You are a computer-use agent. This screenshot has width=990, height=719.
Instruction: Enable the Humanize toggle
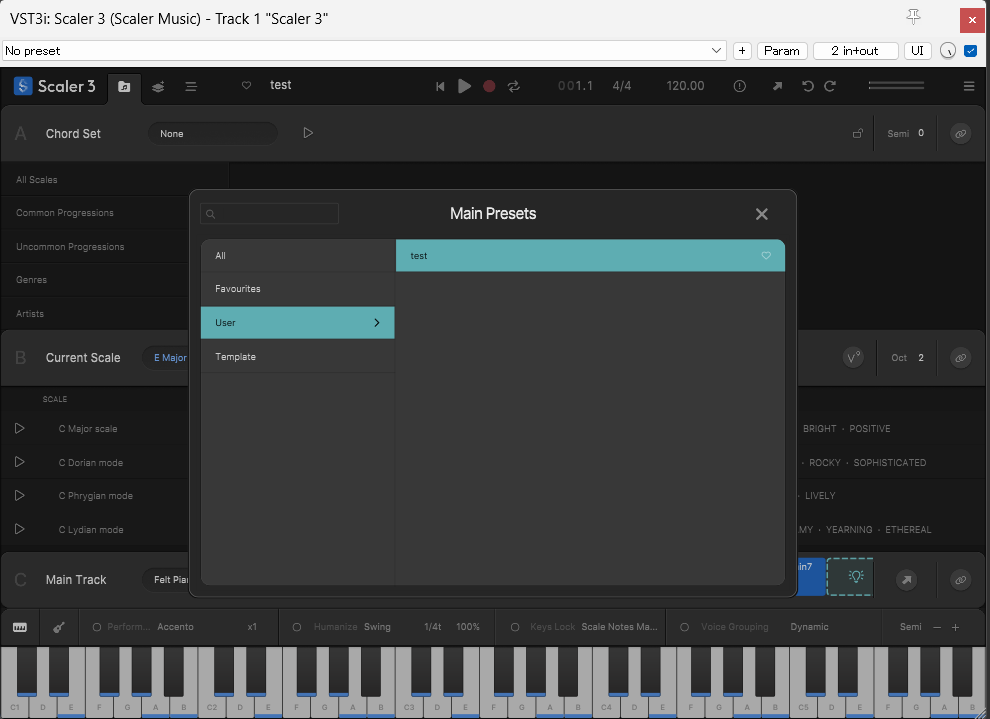point(297,627)
